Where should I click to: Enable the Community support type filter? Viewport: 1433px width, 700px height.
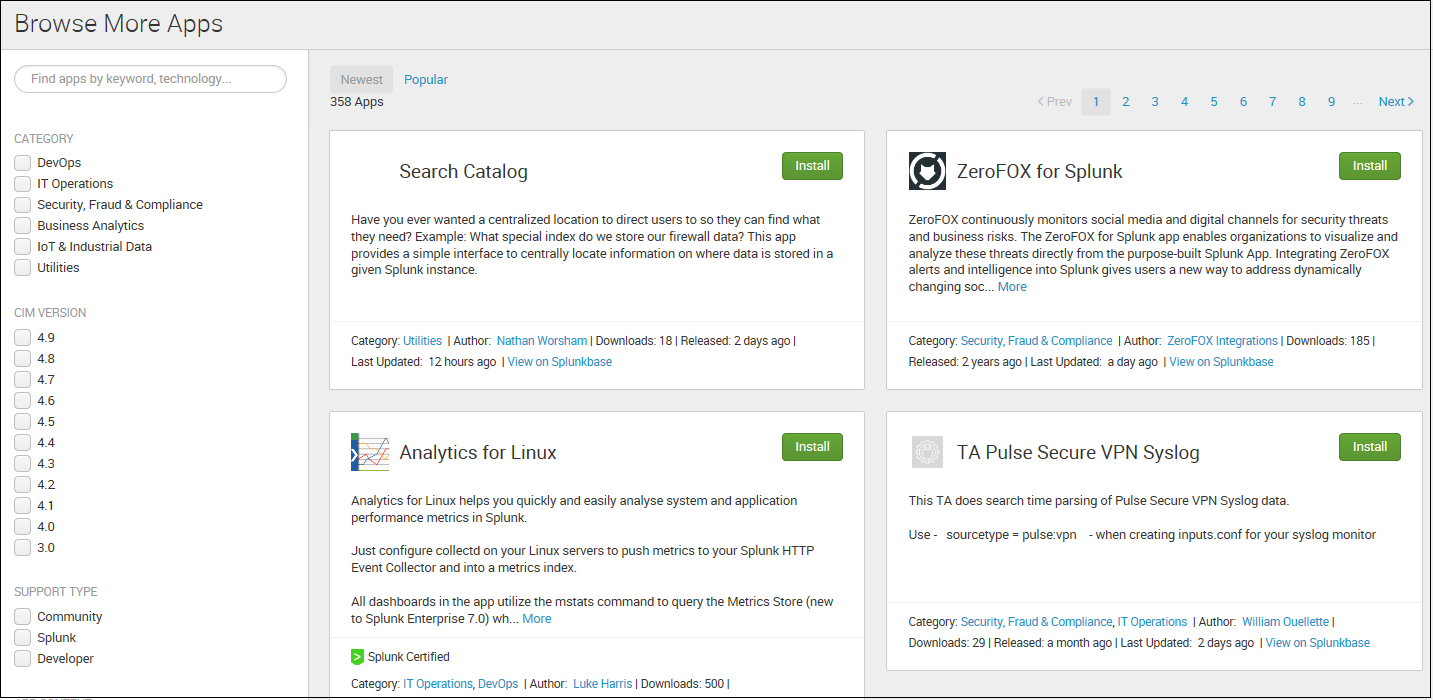coord(22,617)
